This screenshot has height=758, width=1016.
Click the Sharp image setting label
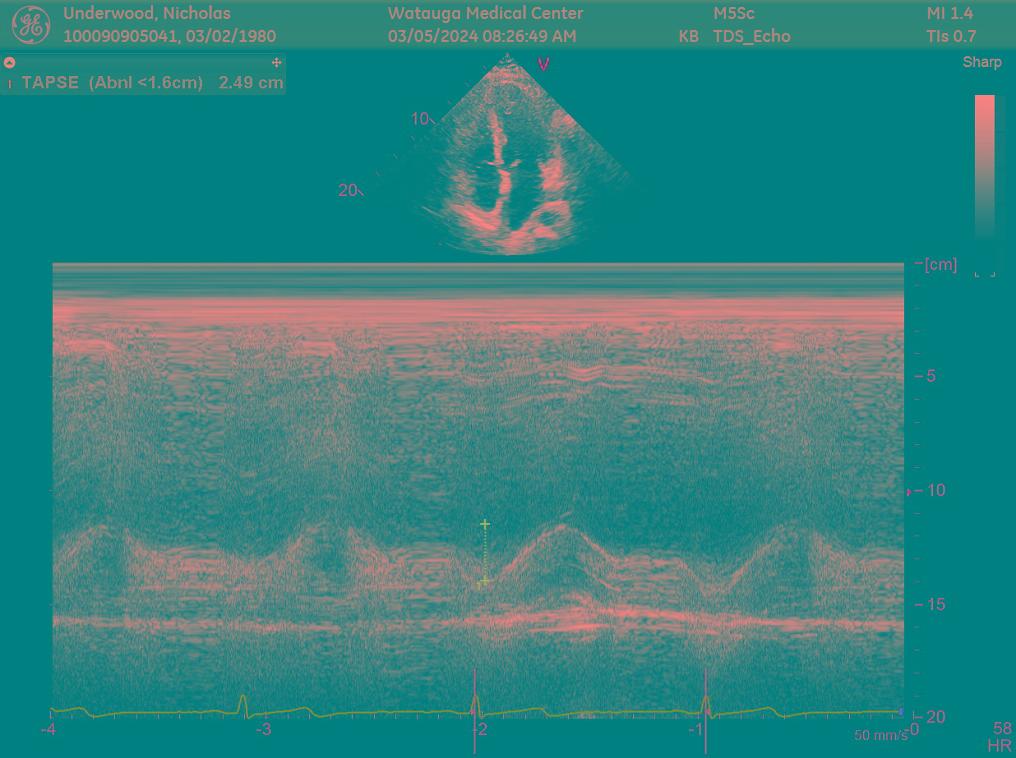tap(981, 62)
